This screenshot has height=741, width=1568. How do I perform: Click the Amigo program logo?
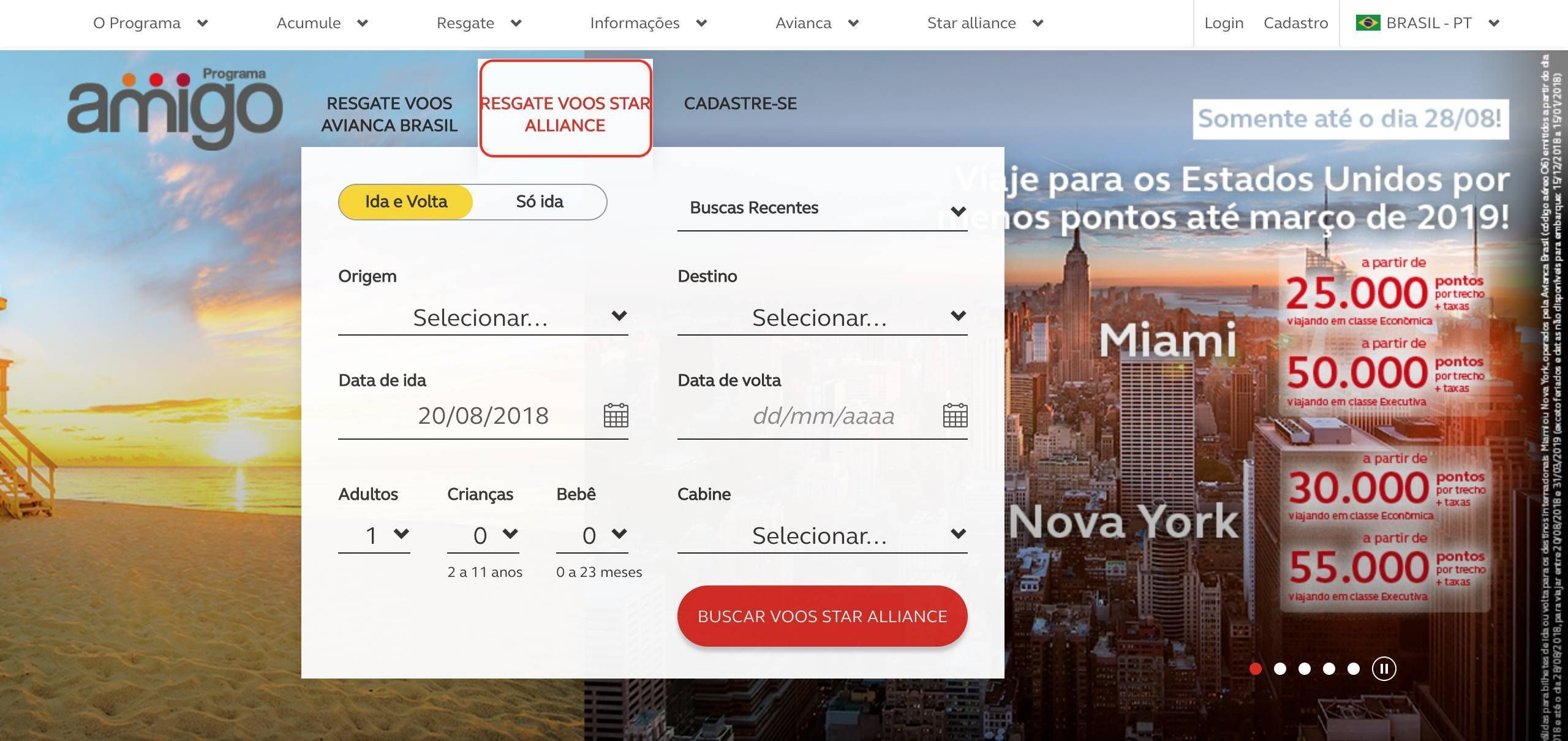175,108
